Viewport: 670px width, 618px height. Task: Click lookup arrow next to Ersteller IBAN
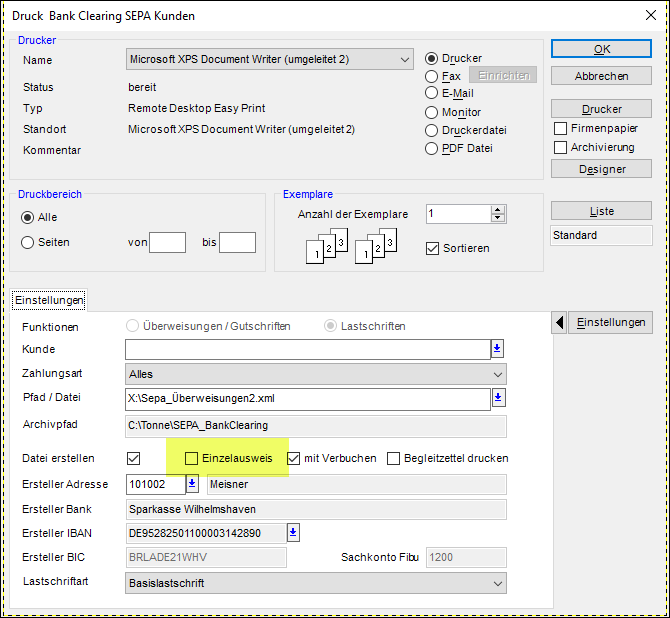(x=293, y=533)
